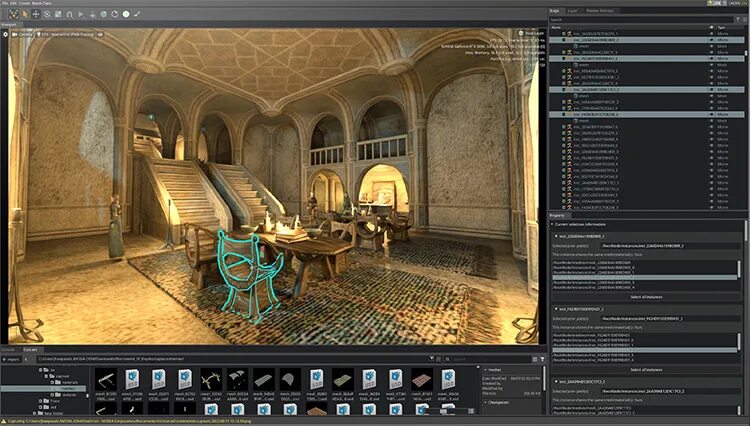Toggle viewport eye display options
Image resolution: width=750 pixels, height=426 pixels.
pos(100,34)
